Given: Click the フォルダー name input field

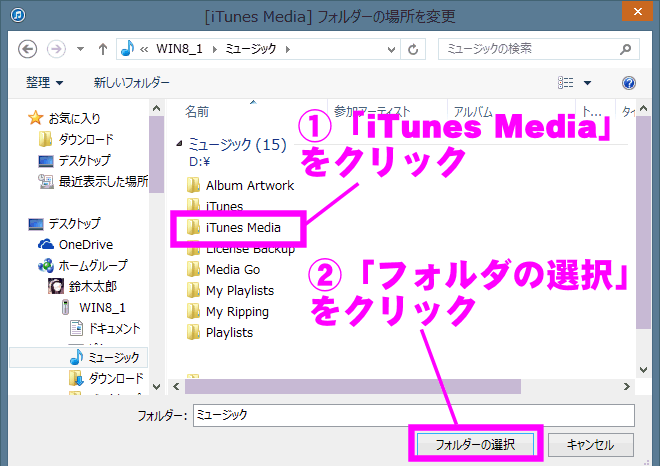Looking at the screenshot, I should pos(410,414).
